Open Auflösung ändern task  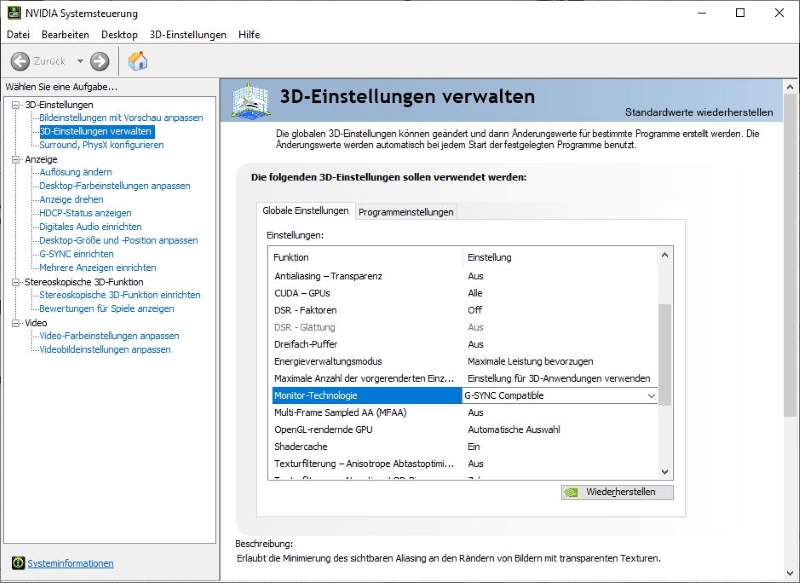(x=76, y=172)
